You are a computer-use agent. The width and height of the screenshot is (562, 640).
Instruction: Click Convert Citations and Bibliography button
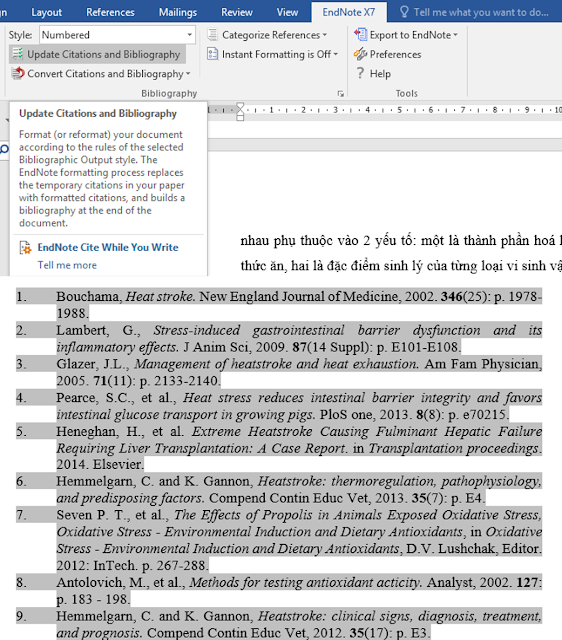pos(101,73)
